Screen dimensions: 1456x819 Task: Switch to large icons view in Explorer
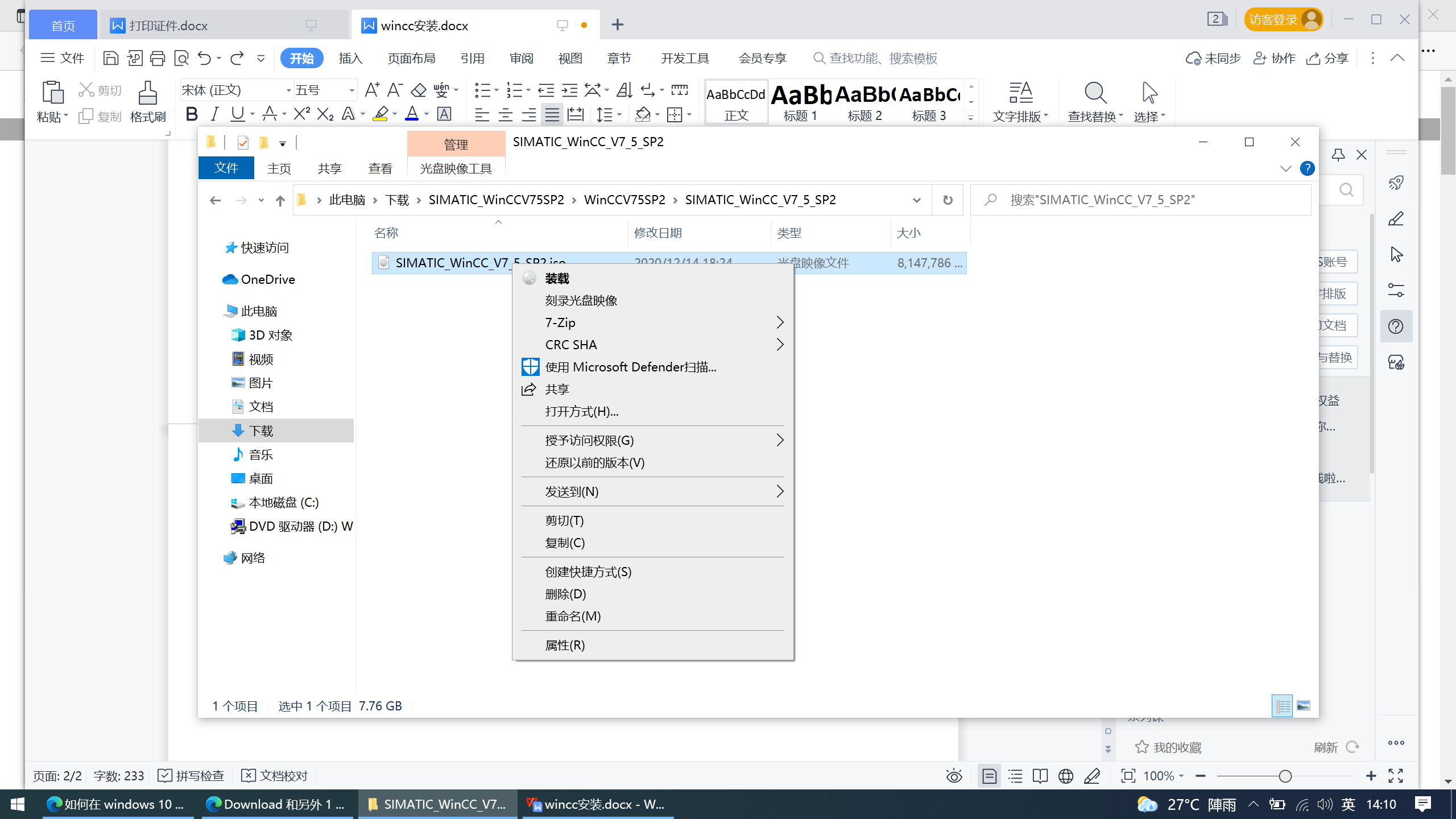pos(1304,706)
